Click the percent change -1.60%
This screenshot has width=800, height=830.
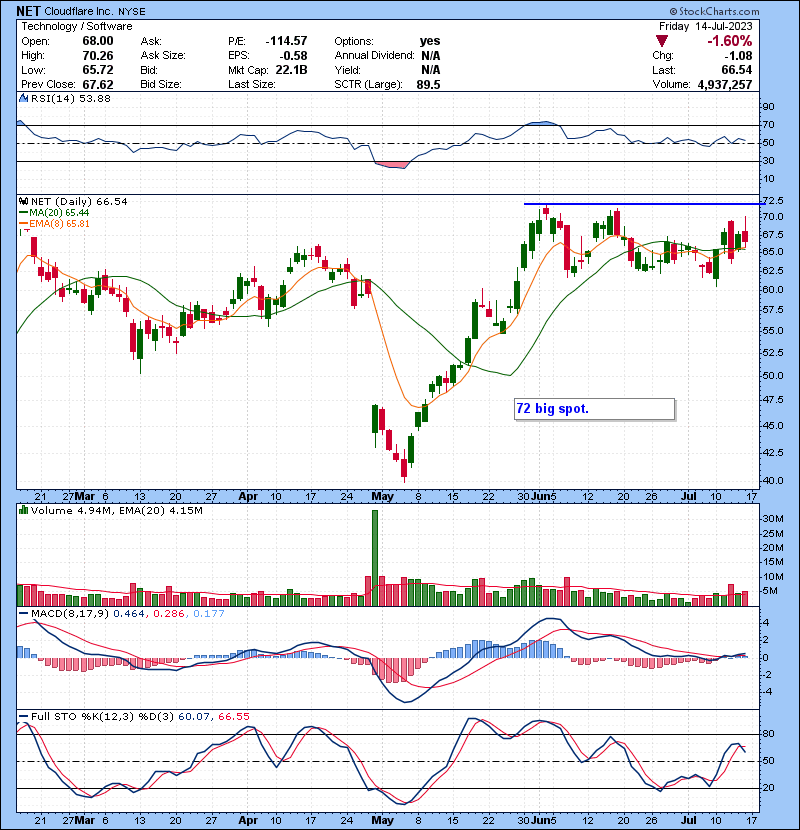tap(730, 41)
